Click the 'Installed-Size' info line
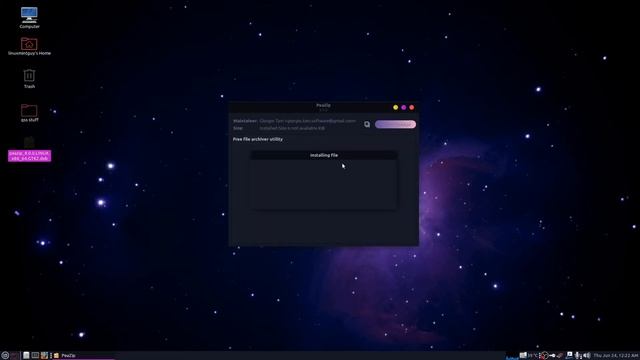Viewport: 640px width, 360px height. (x=292, y=128)
